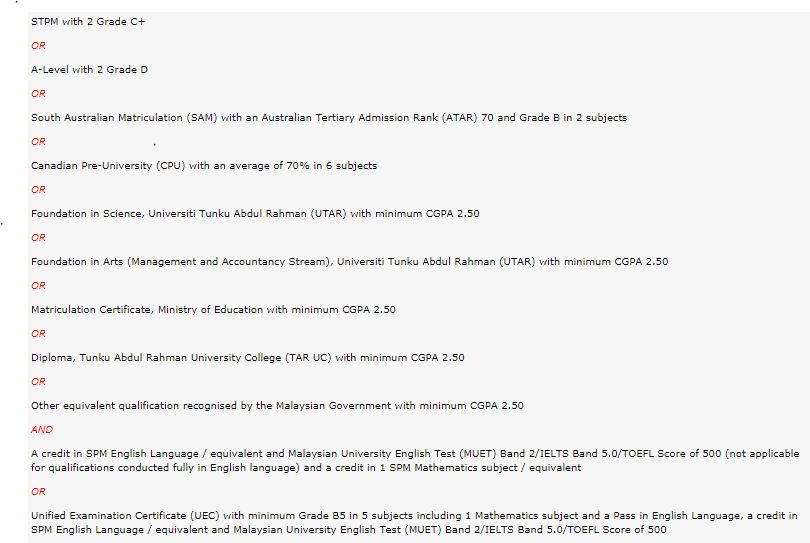Select the Unified Examination Certificate (UEC) paragraph
Image resolution: width=810 pixels, height=543 pixels.
tap(414, 522)
